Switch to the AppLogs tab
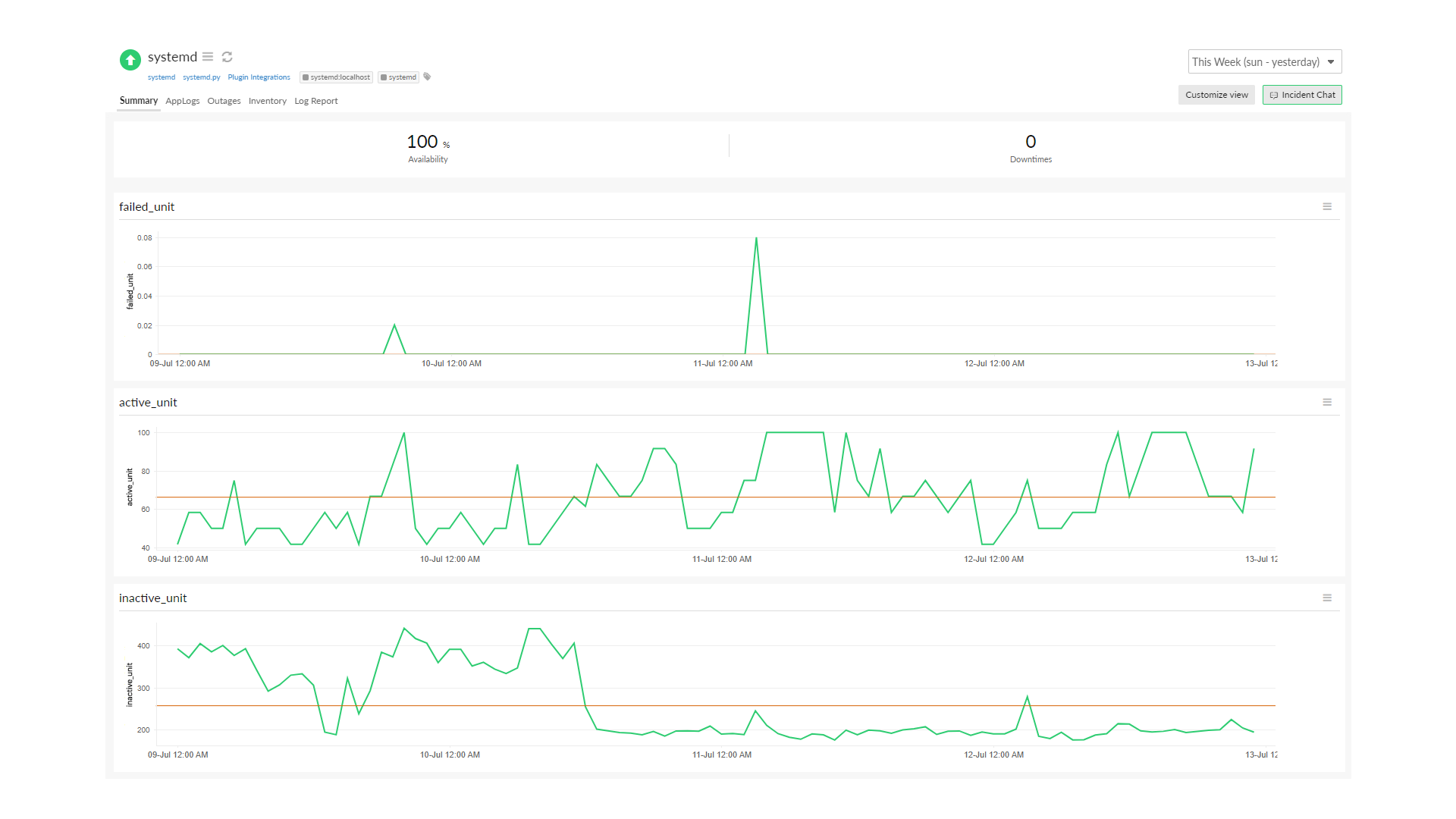The height and width of the screenshot is (819, 1456). coord(182,101)
